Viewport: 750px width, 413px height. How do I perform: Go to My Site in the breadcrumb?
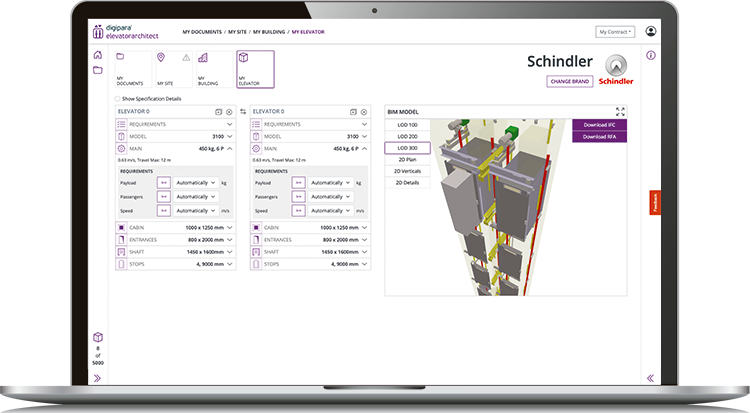click(x=237, y=32)
